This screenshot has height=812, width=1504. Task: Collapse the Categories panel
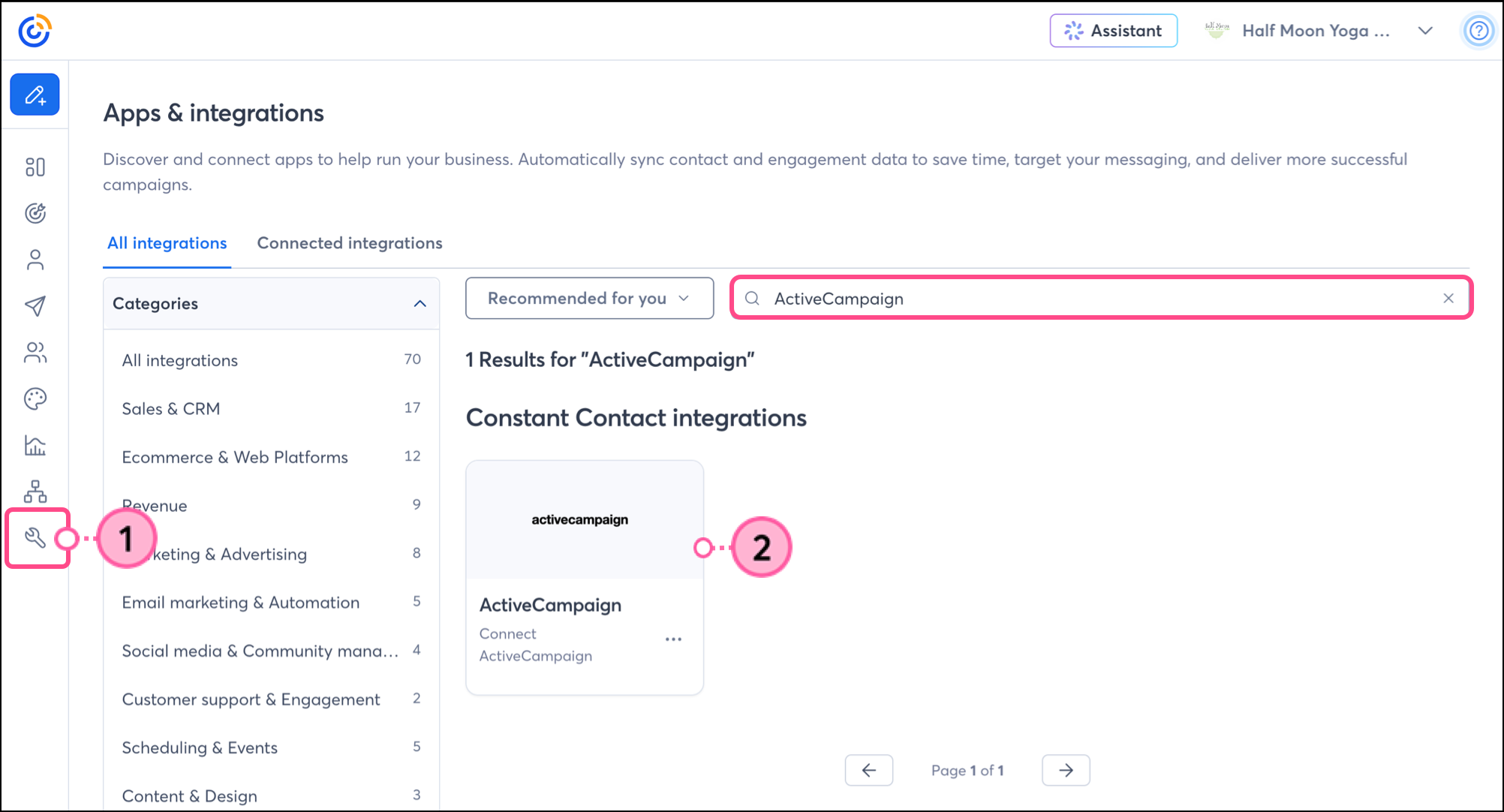420,303
